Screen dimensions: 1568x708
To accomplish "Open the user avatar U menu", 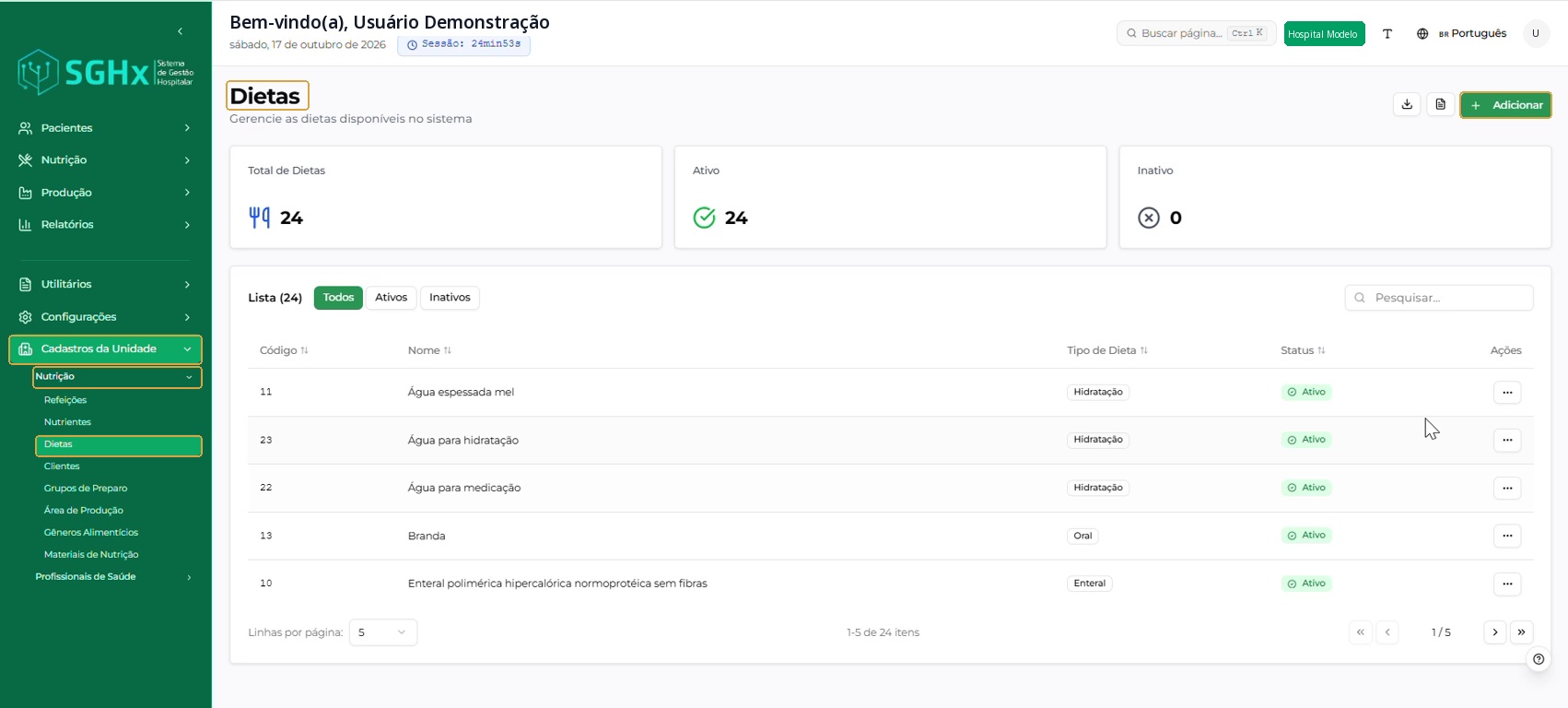I will coord(1536,33).
